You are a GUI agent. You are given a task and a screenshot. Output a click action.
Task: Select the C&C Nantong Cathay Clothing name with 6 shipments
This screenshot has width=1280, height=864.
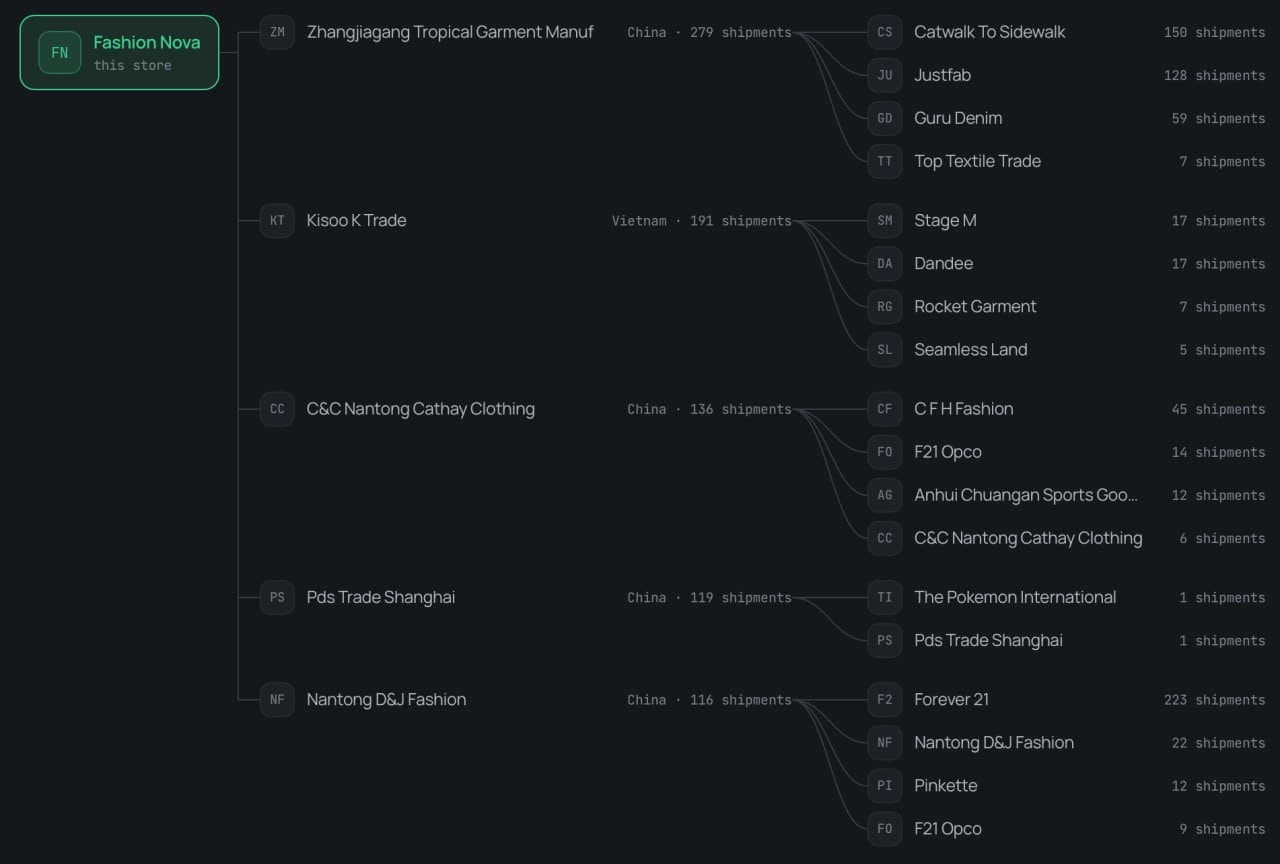1028,538
